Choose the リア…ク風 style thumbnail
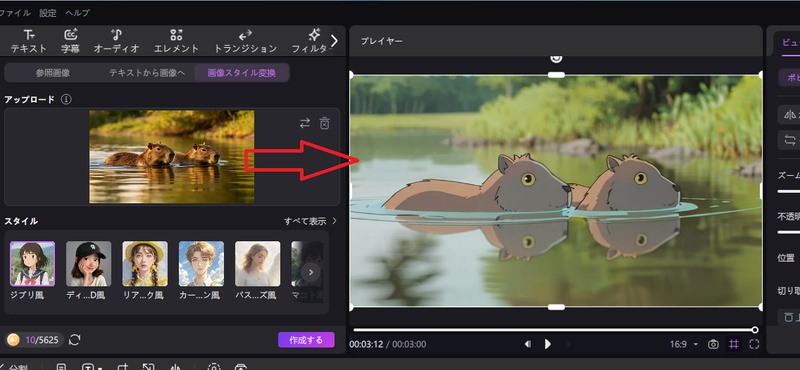Screen dimensions: 800x370 (145, 264)
